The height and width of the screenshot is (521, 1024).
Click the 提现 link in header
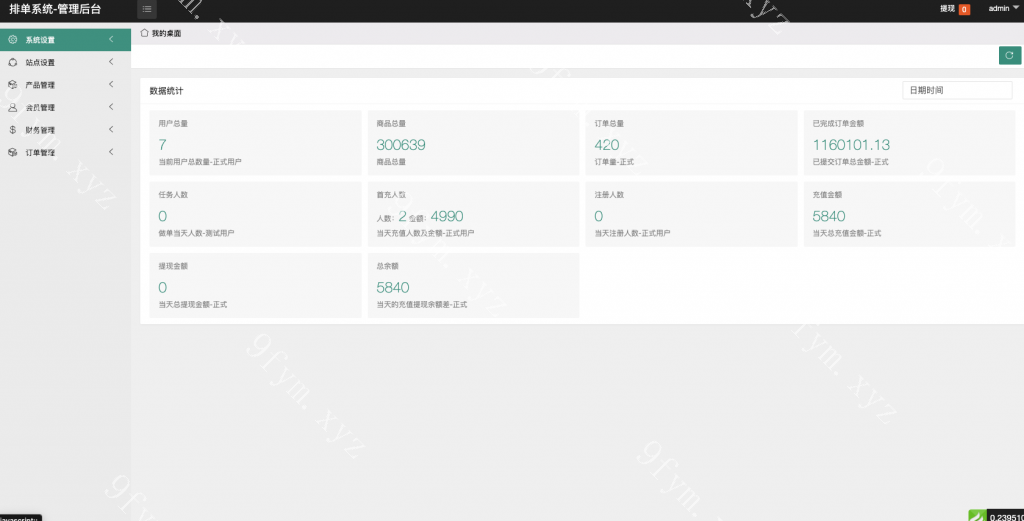coord(947,8)
